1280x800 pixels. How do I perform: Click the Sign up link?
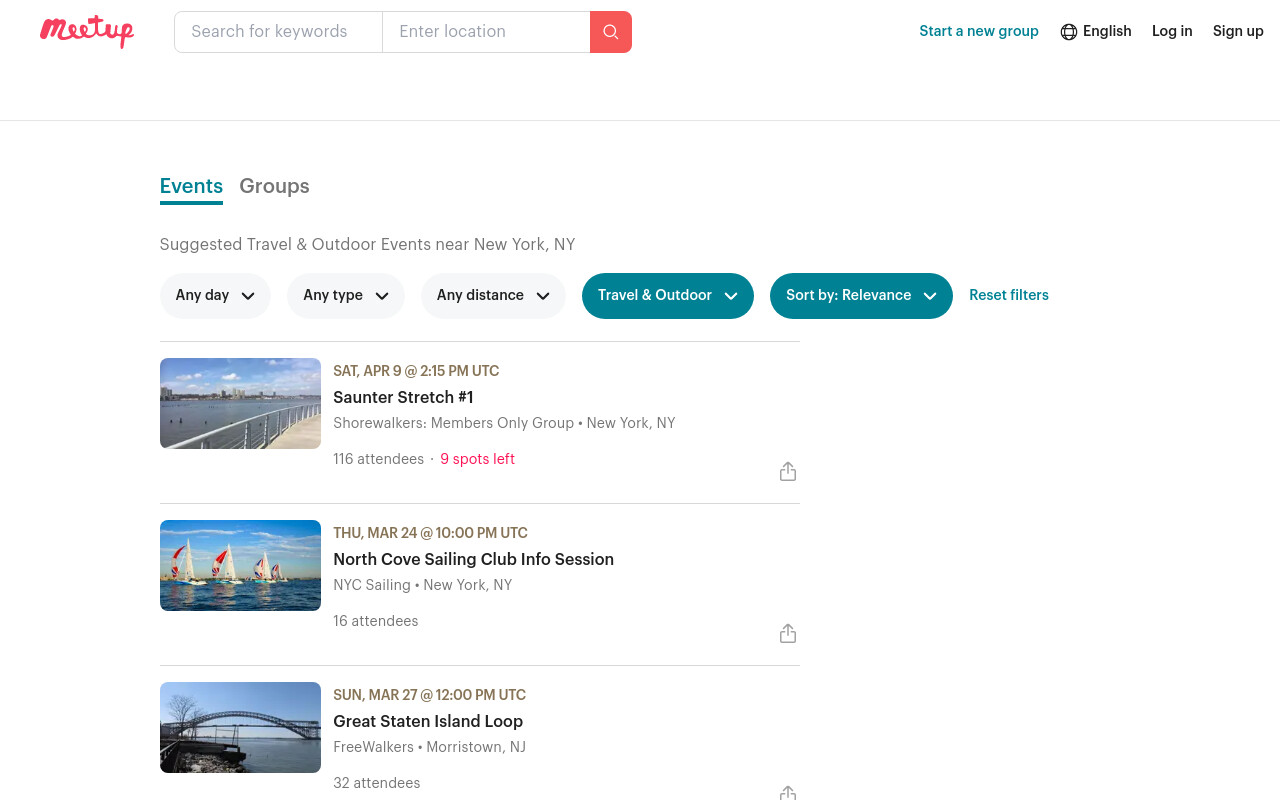point(1238,31)
